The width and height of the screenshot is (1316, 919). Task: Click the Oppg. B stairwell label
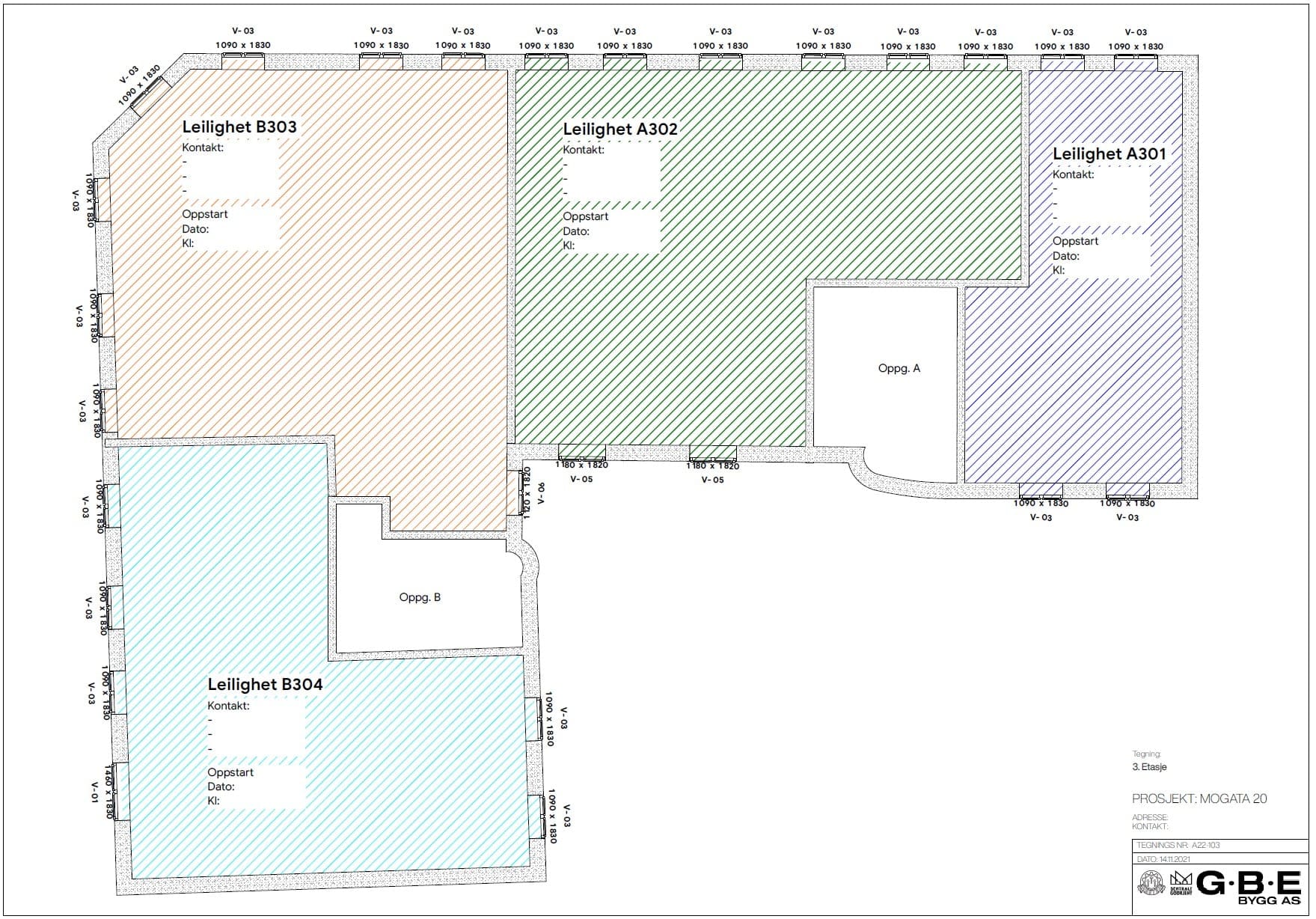point(420,597)
